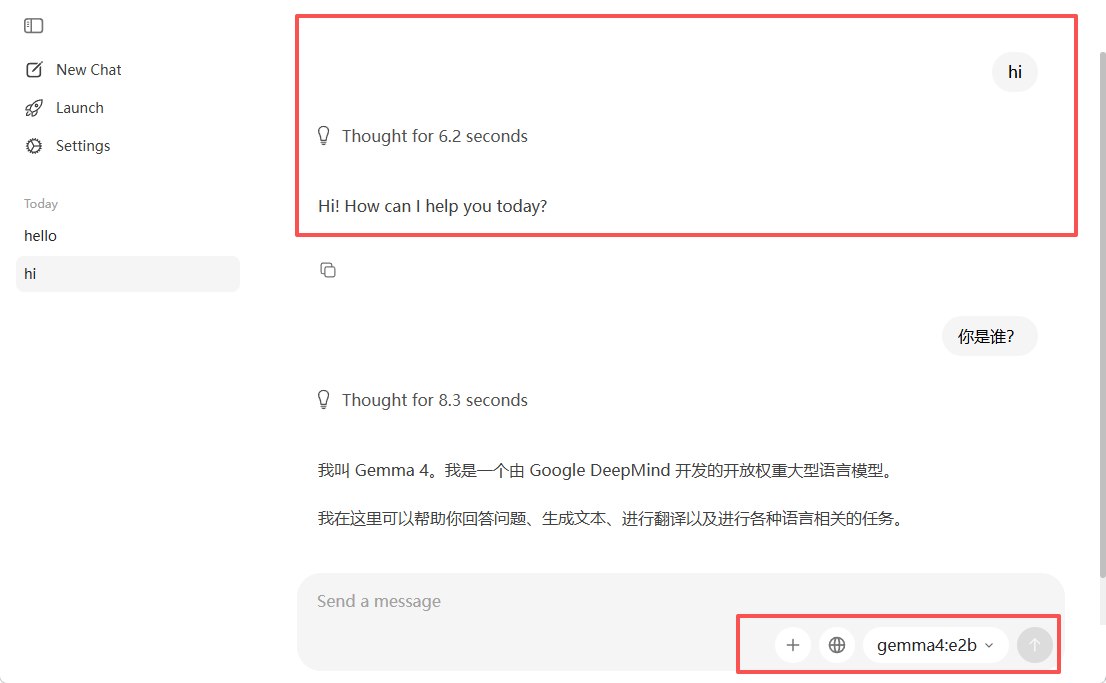Toggle web search globe icon
The height and width of the screenshot is (683, 1106).
[837, 645]
